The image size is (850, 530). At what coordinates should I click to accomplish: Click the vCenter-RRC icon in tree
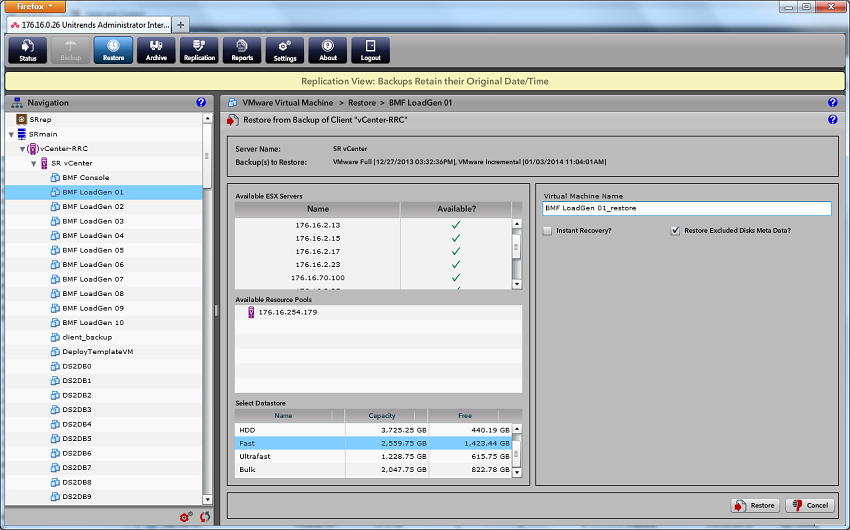coord(33,148)
